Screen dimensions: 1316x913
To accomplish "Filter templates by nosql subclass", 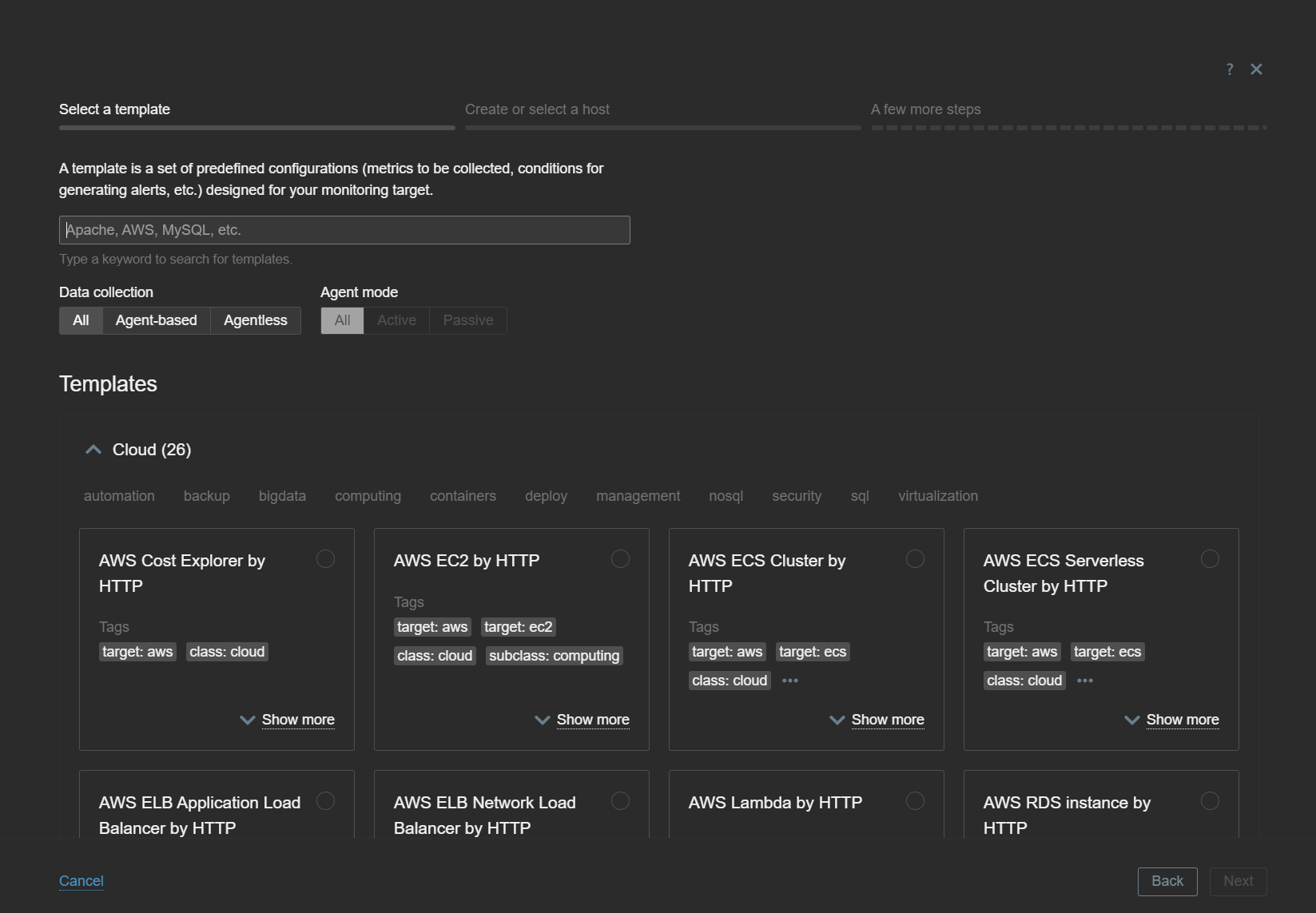I will point(726,496).
